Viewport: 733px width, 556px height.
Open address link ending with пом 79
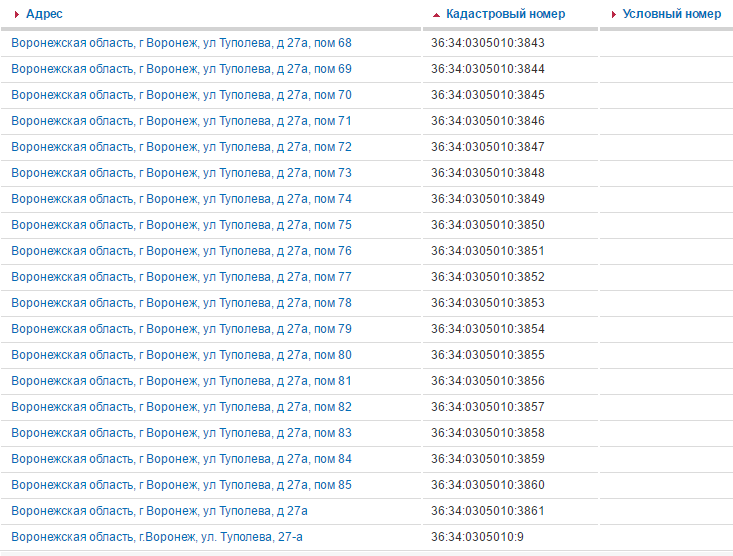pyautogui.click(x=181, y=329)
